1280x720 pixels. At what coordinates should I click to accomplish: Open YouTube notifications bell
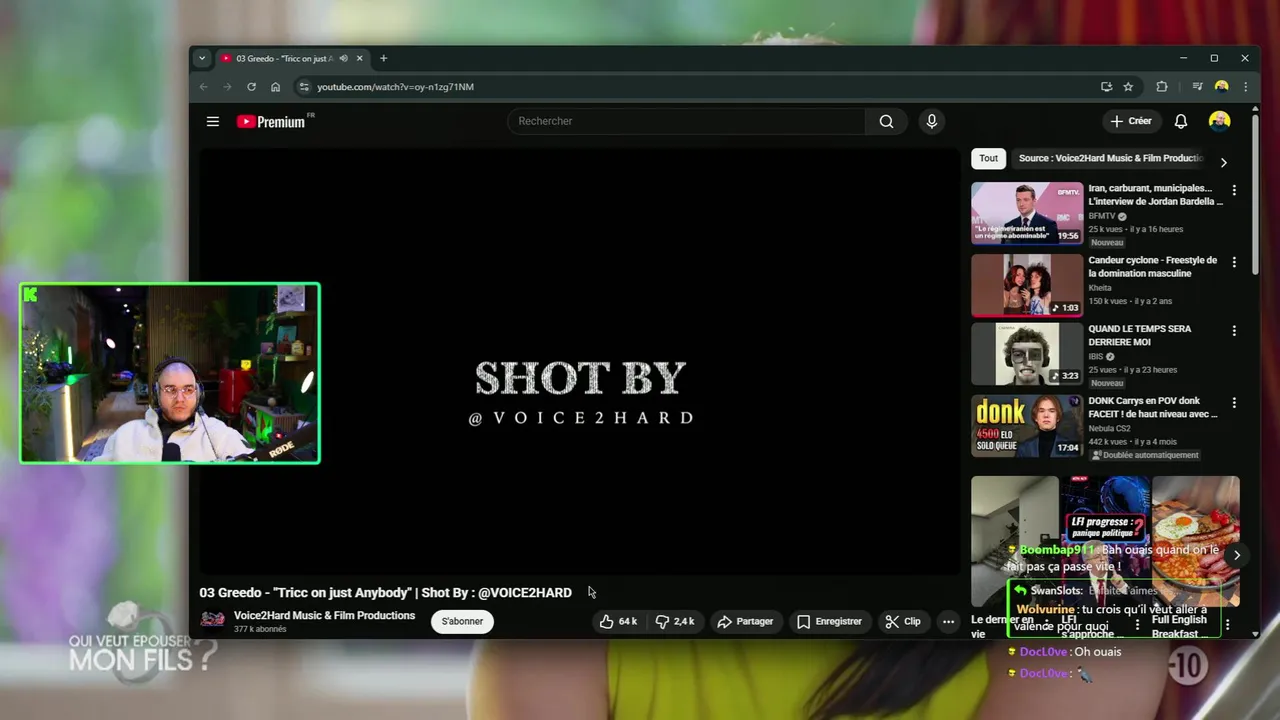pos(1181,121)
